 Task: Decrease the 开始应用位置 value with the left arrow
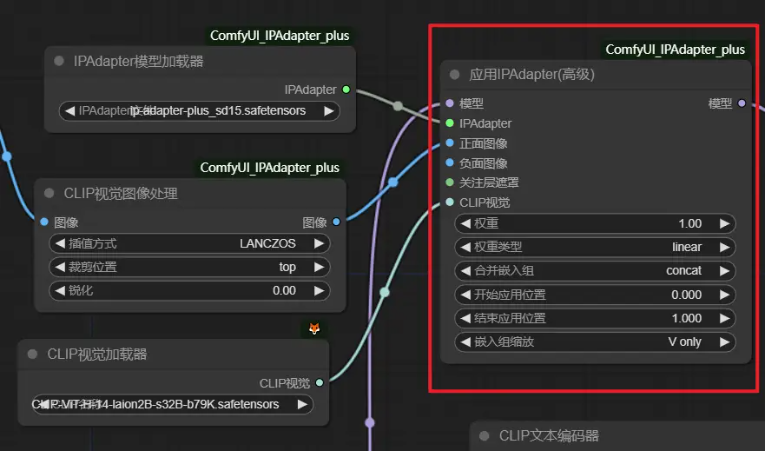click(x=465, y=294)
